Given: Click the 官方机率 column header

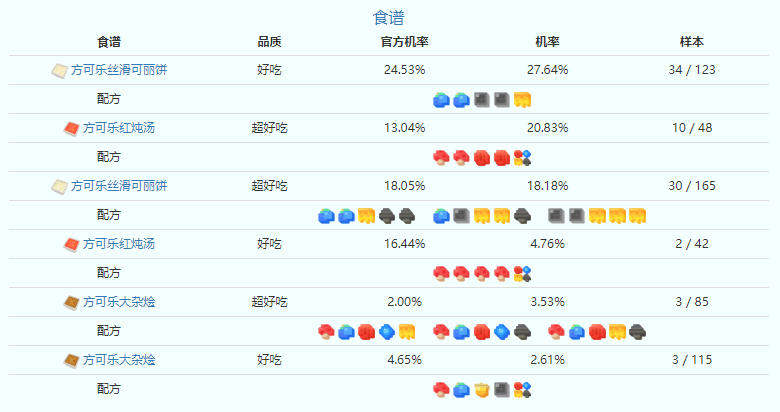Looking at the screenshot, I should pyautogui.click(x=405, y=42).
